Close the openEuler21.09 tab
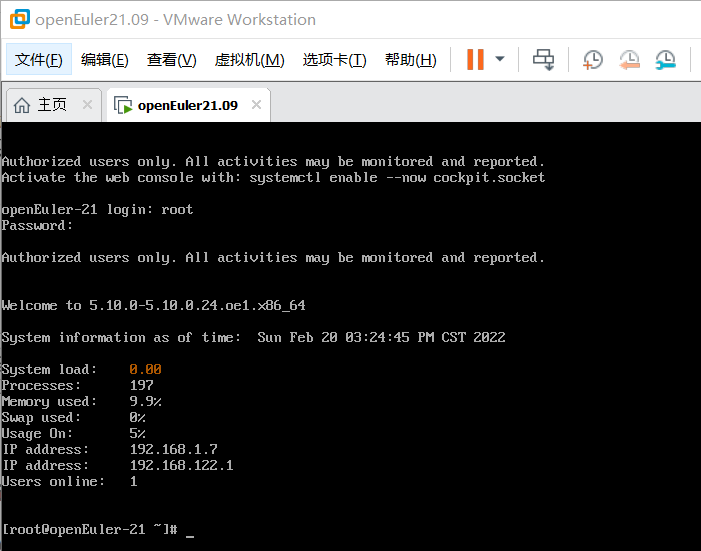This screenshot has width=701, height=551. coord(257,105)
